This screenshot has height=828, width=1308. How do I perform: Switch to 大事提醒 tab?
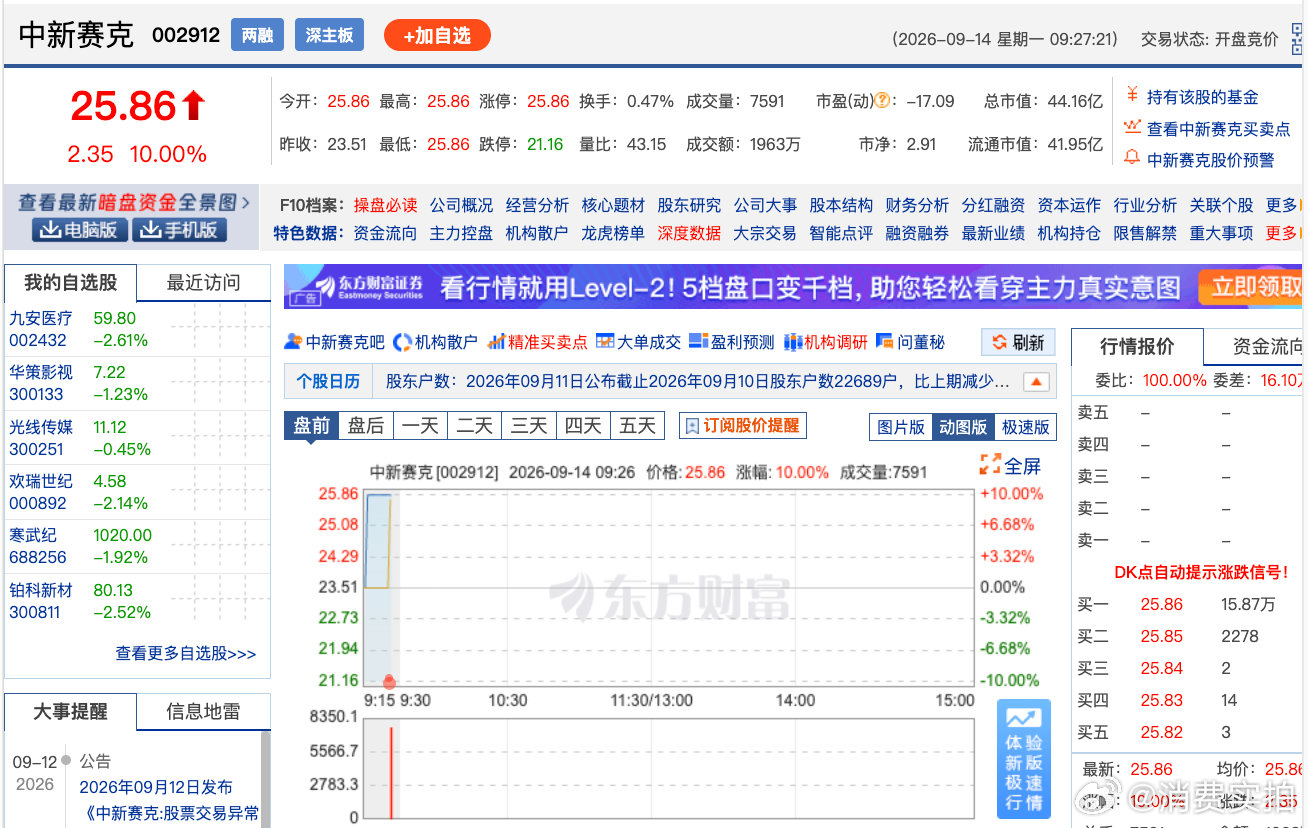point(70,712)
